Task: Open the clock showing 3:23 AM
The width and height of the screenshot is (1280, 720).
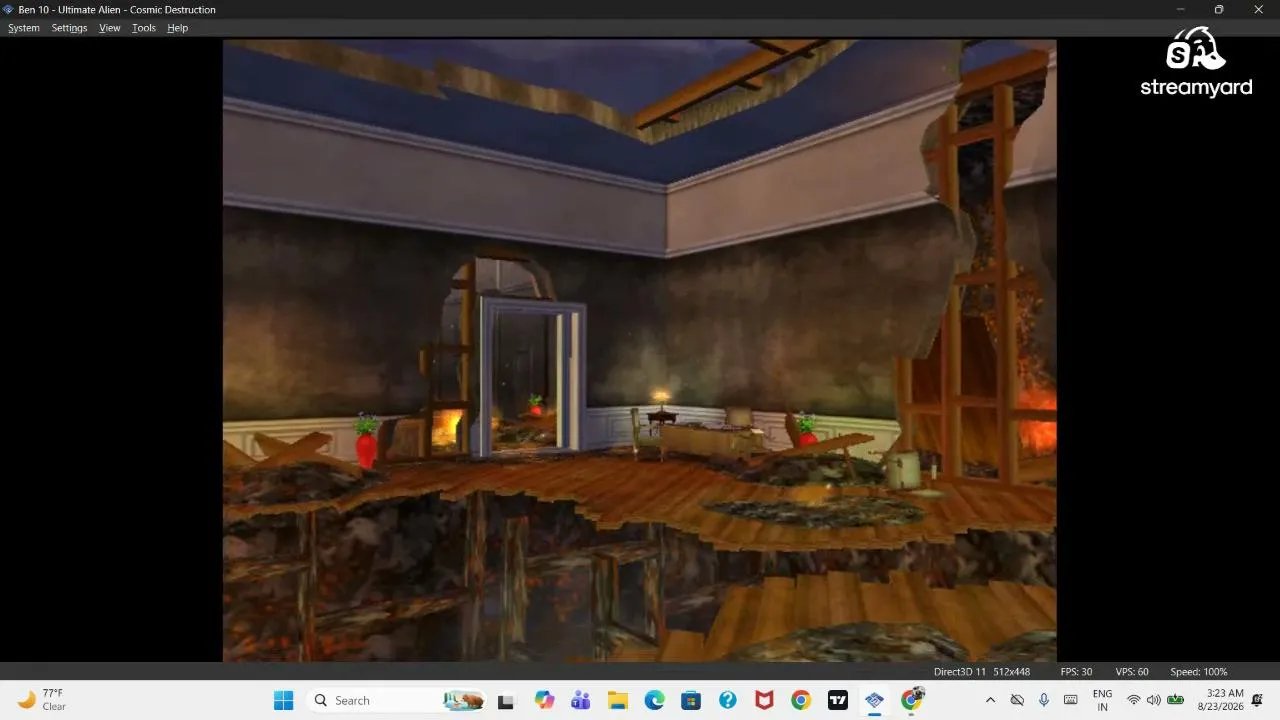Action: (x=1220, y=700)
